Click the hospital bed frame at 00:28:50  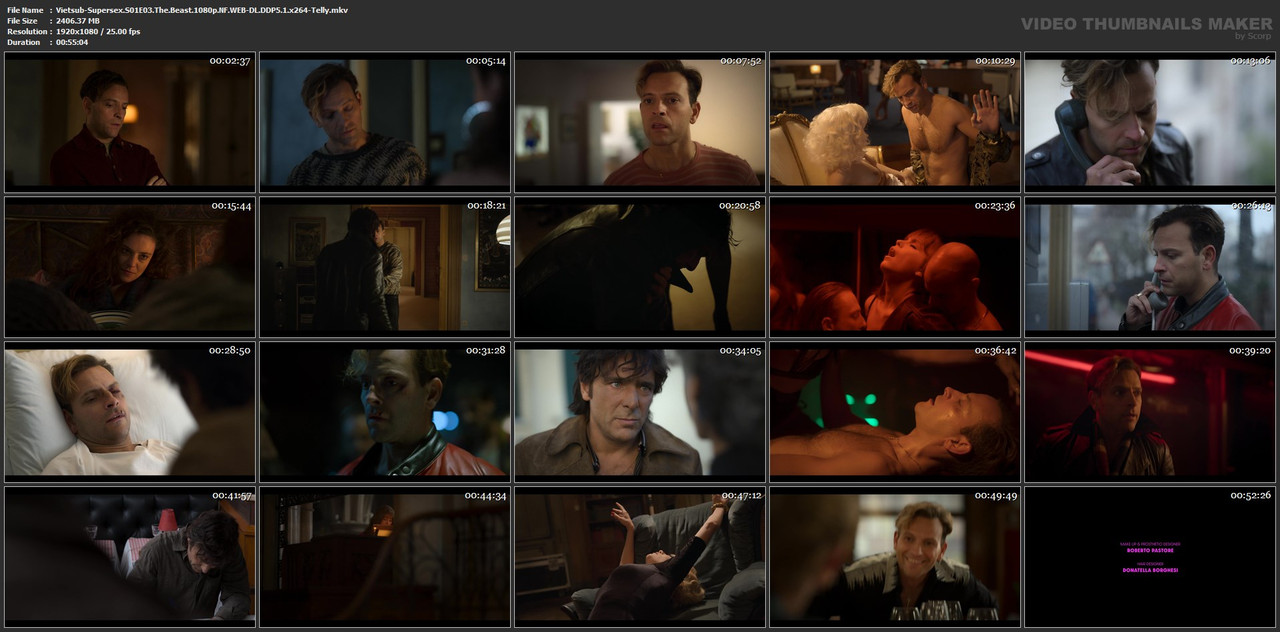click(130, 411)
